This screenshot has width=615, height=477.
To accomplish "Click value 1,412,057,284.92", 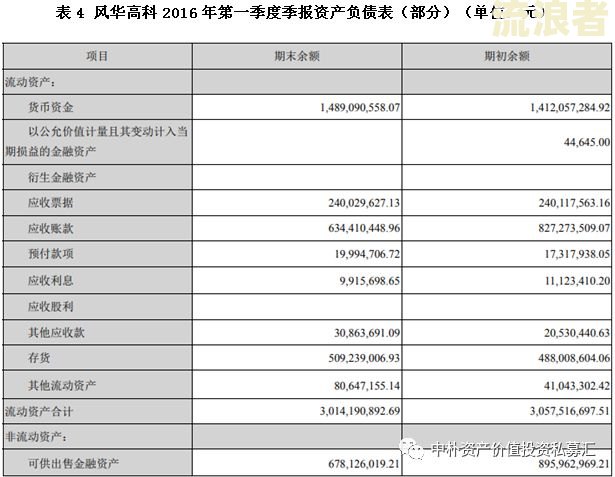I will [x=570, y=107].
